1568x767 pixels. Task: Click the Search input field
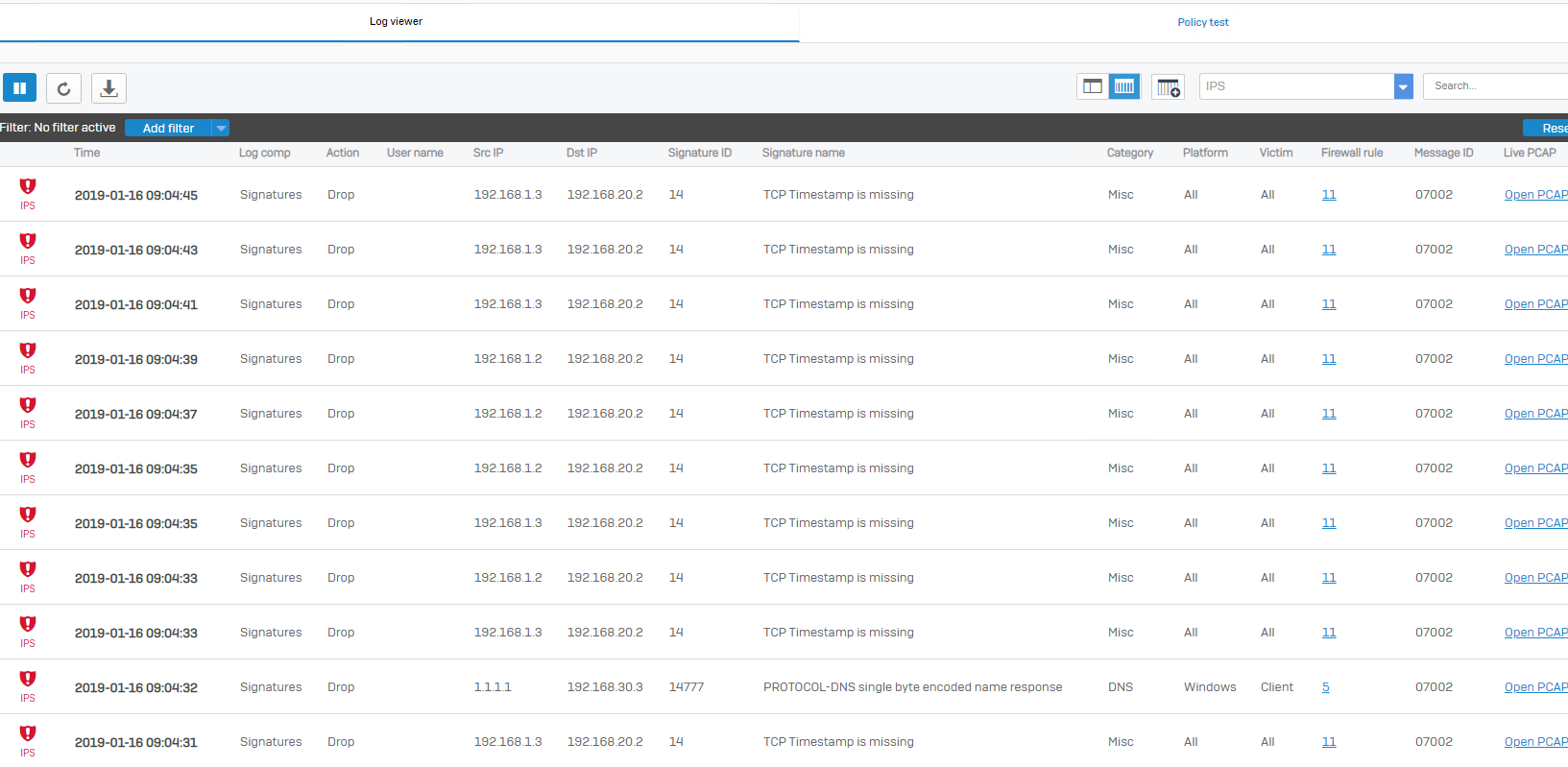pos(1493,86)
